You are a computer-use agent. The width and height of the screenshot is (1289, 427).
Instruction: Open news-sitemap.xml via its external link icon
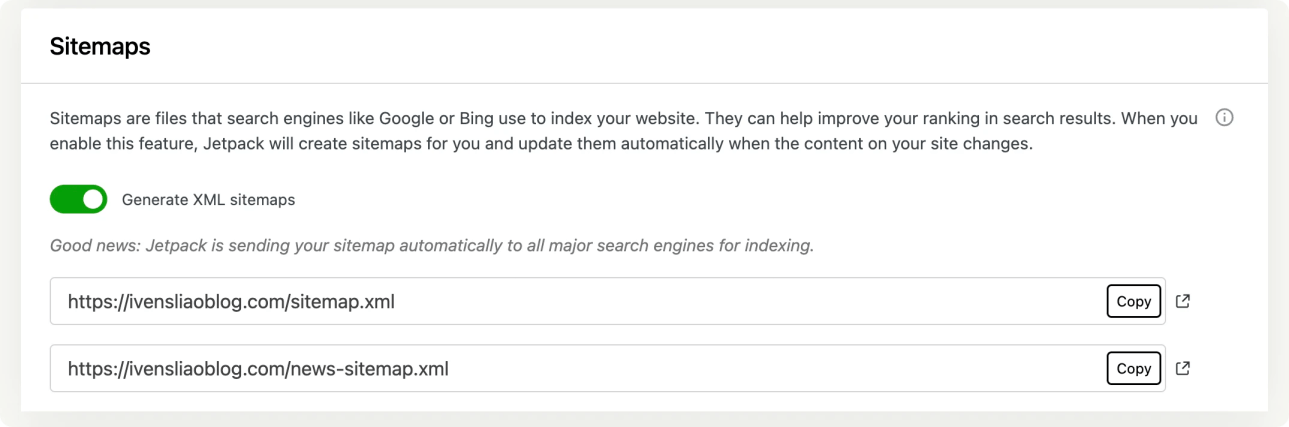tap(1183, 369)
